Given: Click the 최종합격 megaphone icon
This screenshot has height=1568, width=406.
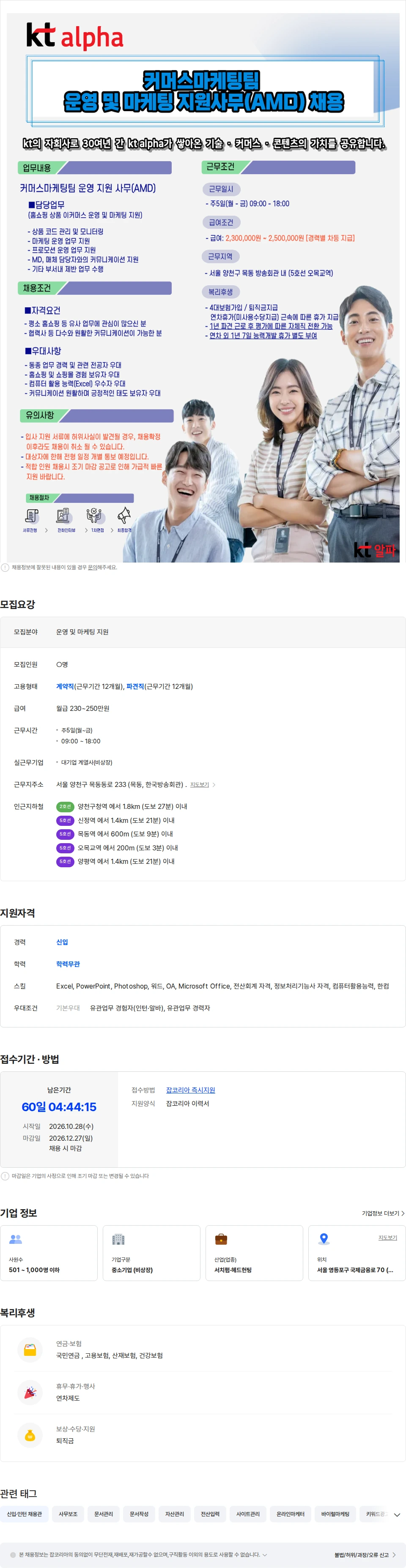Looking at the screenshot, I should tap(124, 516).
